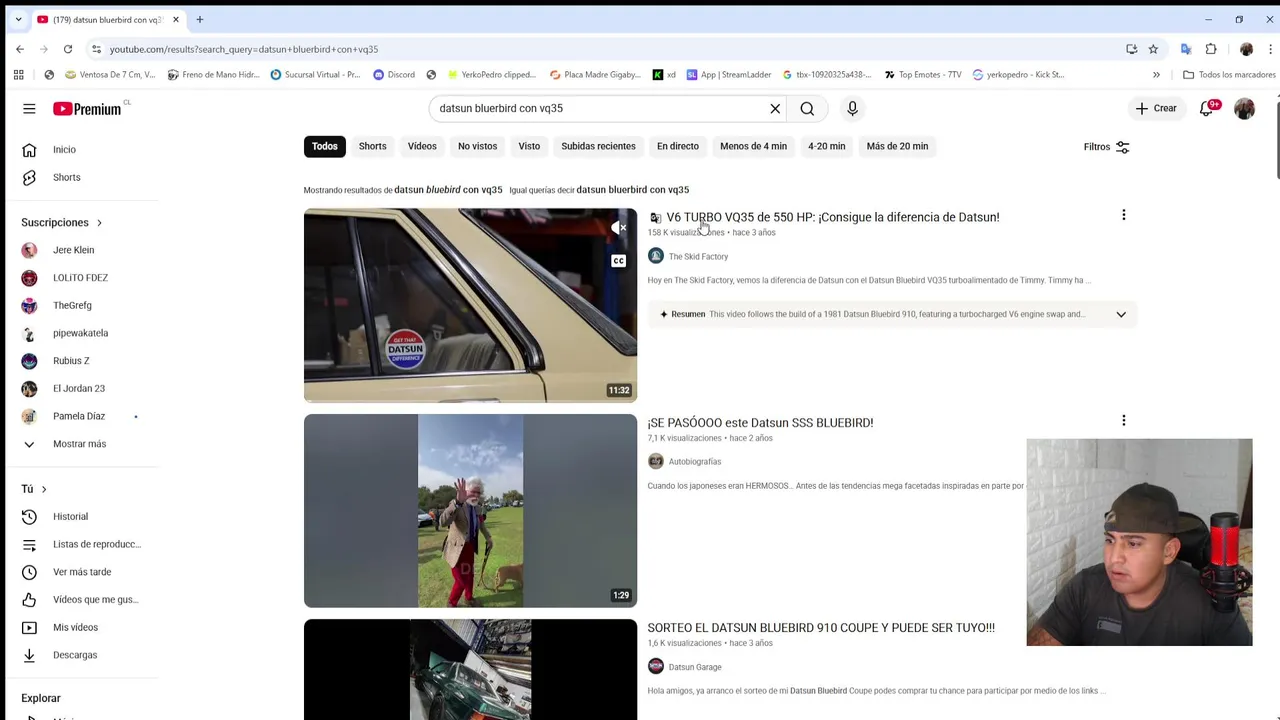Open SORTEO EL DATSUN BLUEBIRD 910 title
Viewport: 1280px width, 720px height.
(821, 628)
